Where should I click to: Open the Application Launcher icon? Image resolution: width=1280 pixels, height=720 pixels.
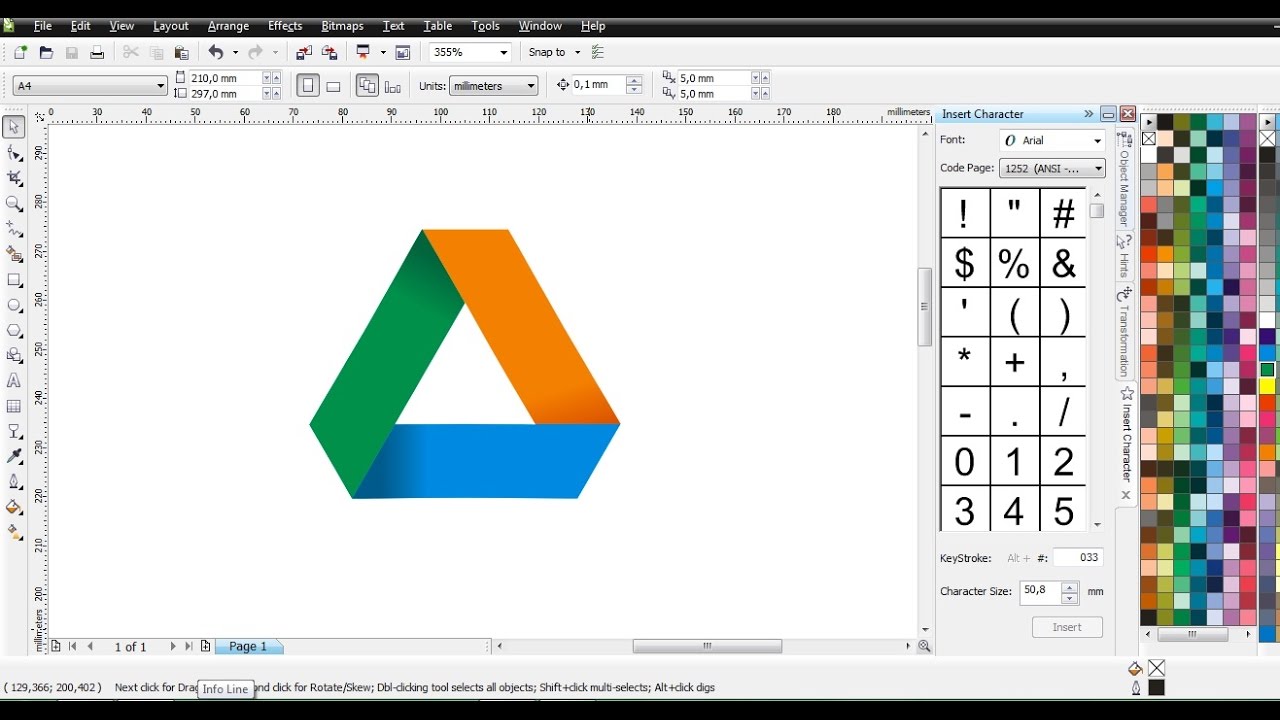363,52
